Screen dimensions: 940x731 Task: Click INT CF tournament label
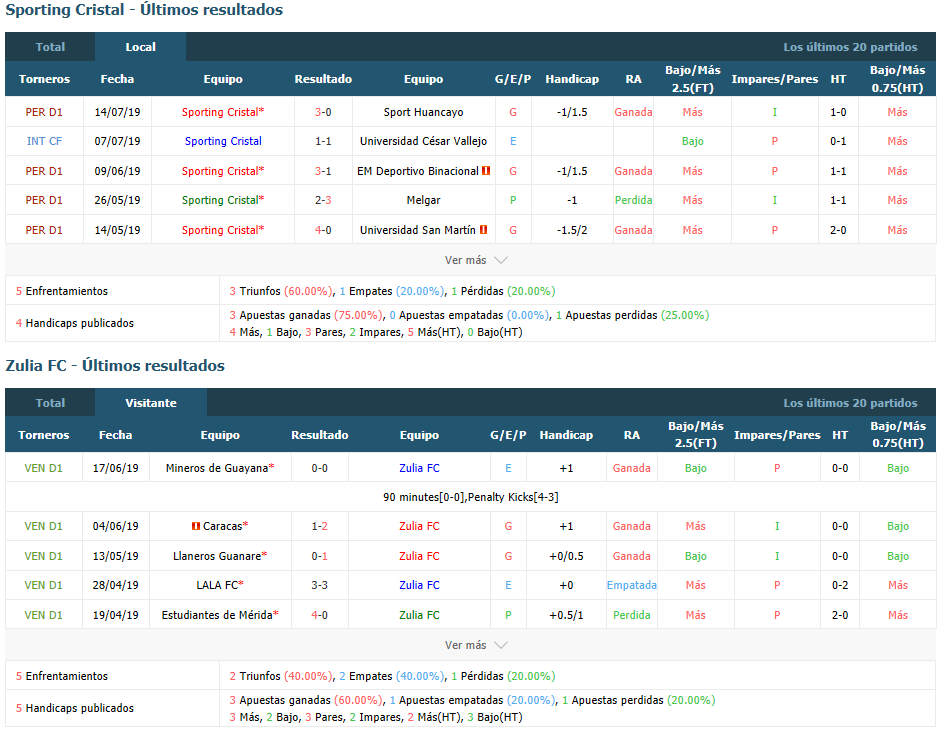click(x=44, y=142)
